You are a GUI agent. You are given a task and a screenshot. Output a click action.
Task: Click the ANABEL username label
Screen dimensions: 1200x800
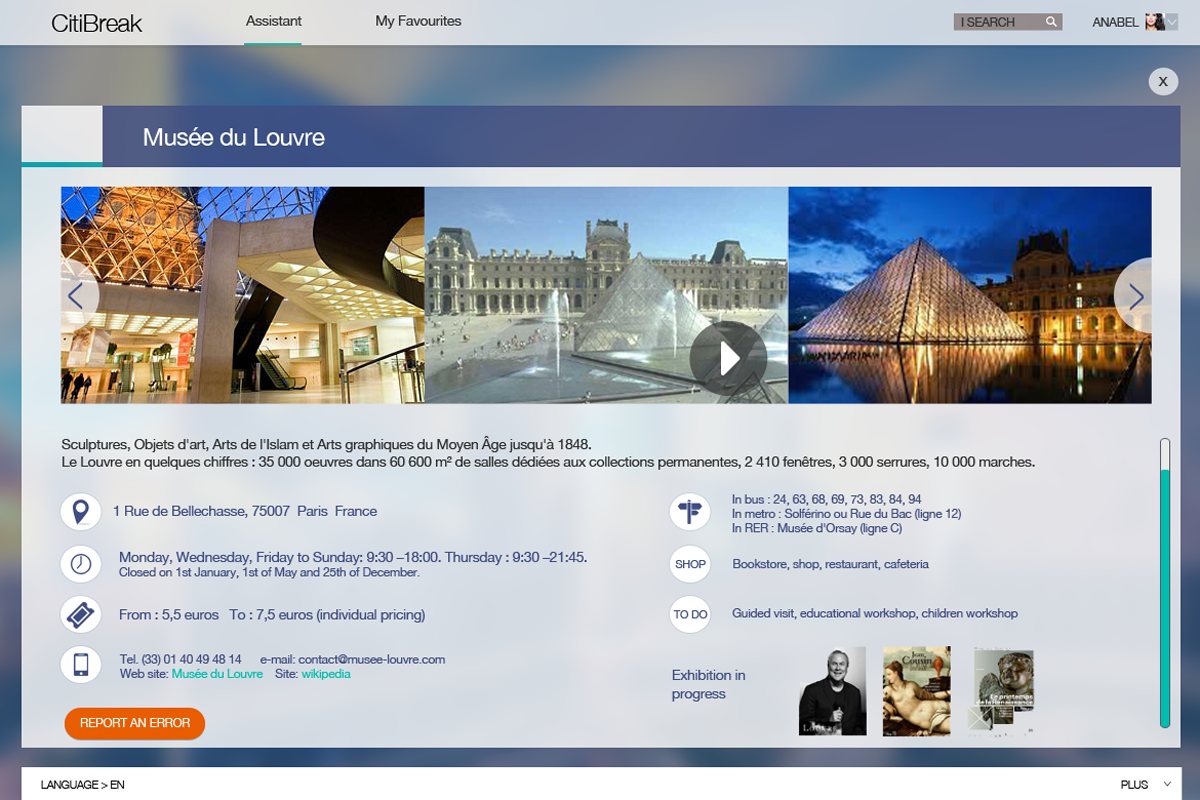tap(1115, 22)
